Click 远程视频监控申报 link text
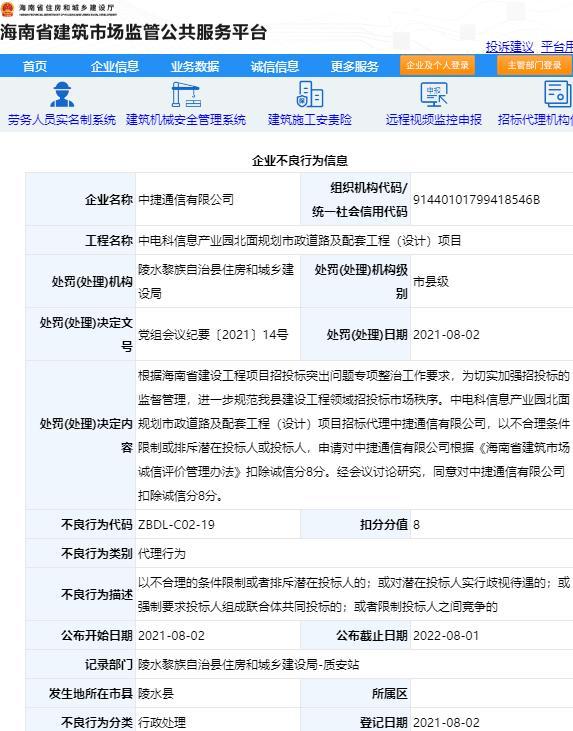 [434, 120]
